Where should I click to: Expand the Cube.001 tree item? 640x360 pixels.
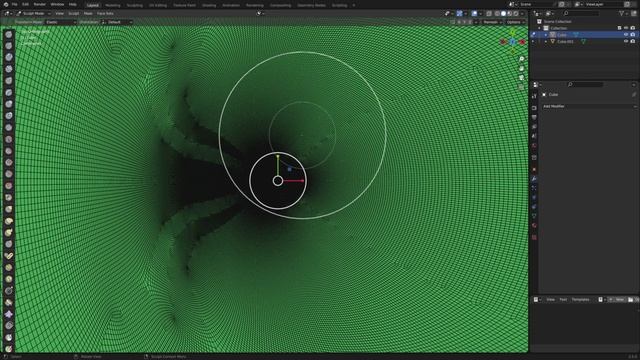(546, 41)
